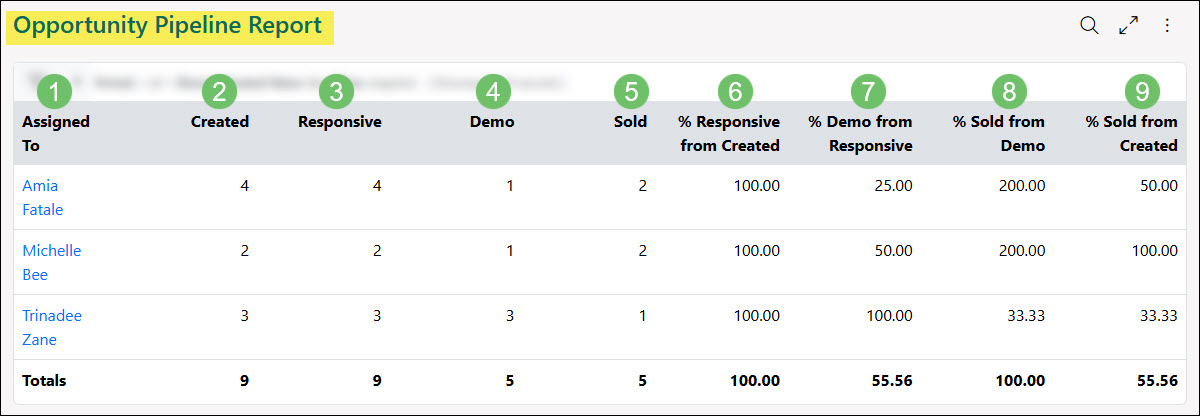Open Michelle Bee's record link
The width and height of the screenshot is (1200, 416).
pos(51,263)
